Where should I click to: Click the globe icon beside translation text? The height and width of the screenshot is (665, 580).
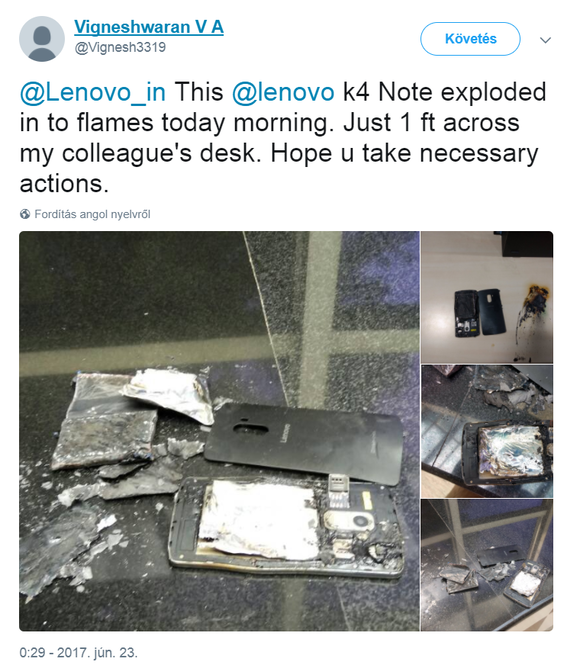pos(25,214)
